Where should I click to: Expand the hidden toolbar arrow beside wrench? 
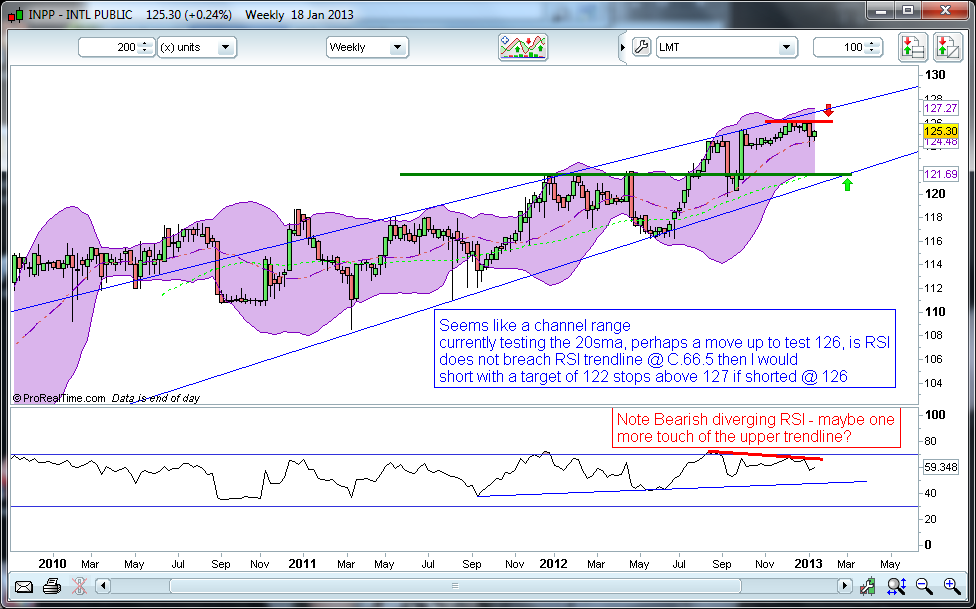pyautogui.click(x=619, y=47)
